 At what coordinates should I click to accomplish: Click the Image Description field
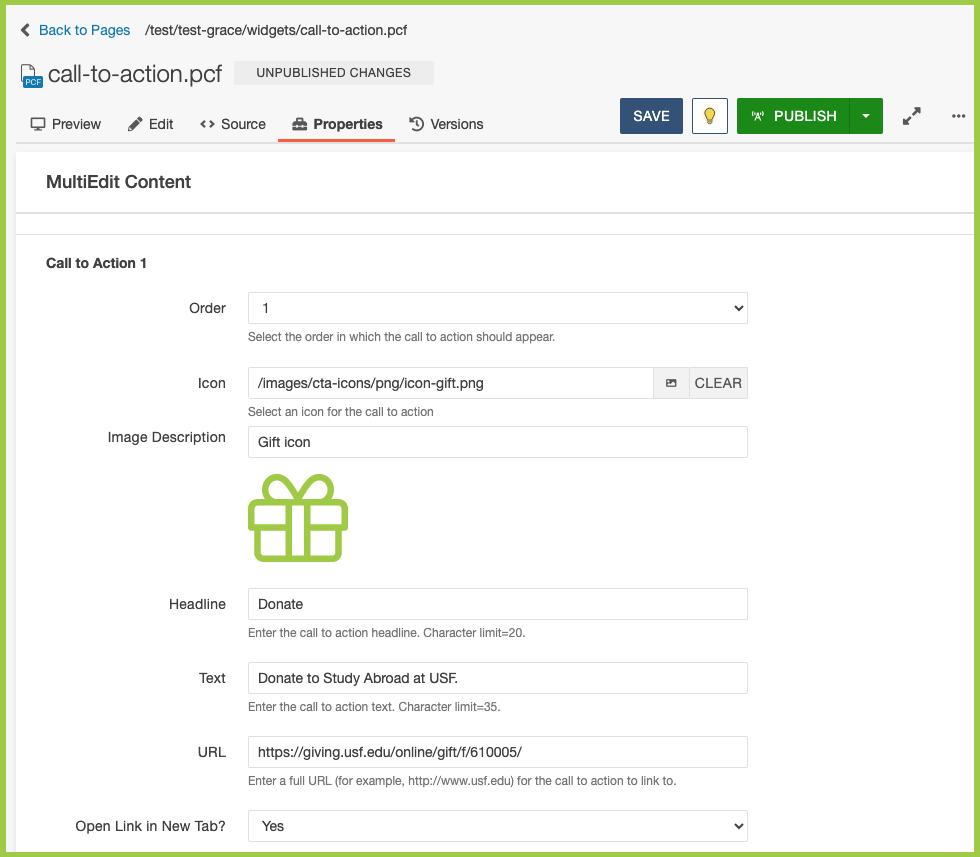pyautogui.click(x=497, y=442)
